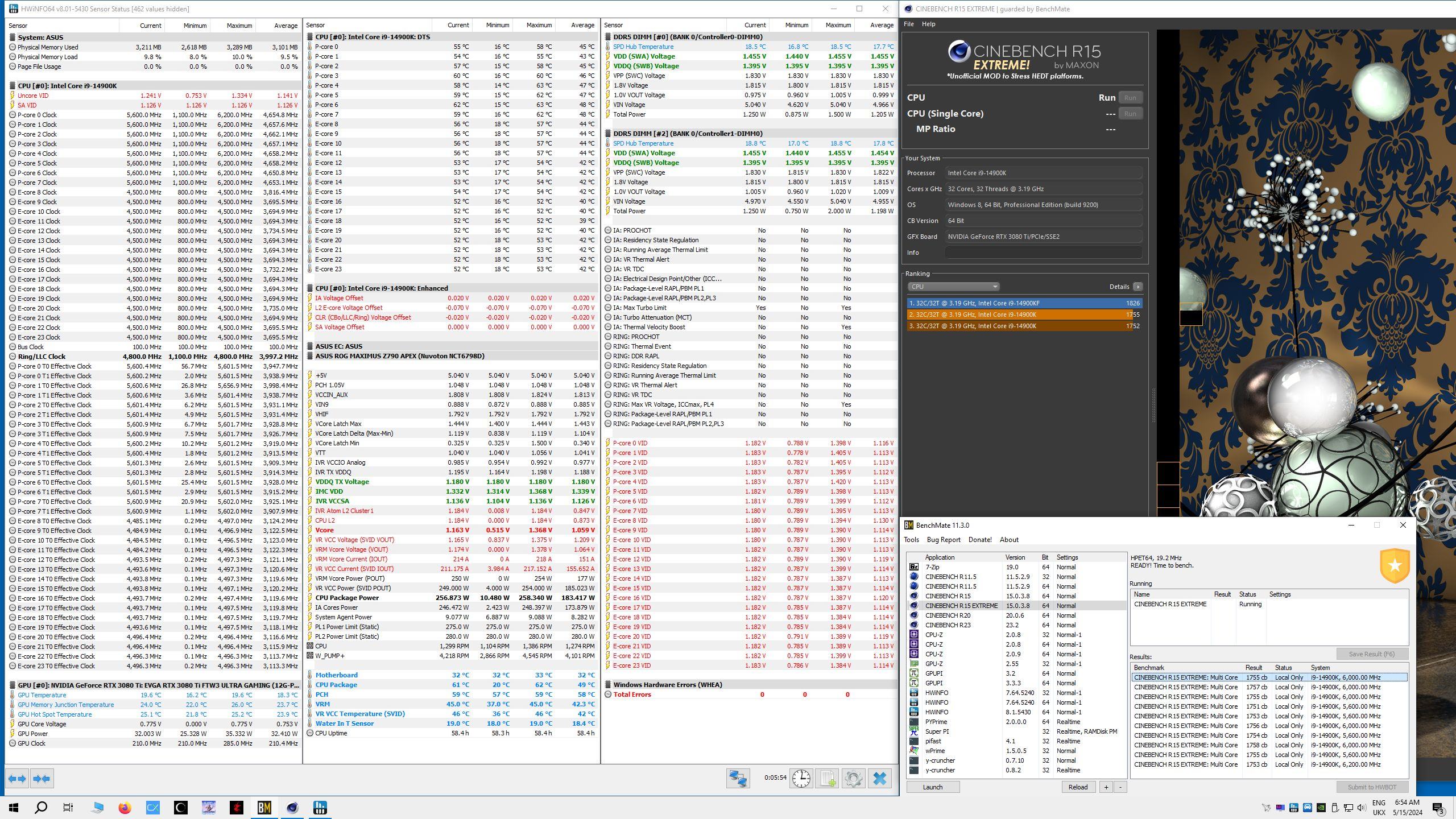Screen dimensions: 1456x819
Task: Click the expand columns arrows button
Action: pos(18,779)
